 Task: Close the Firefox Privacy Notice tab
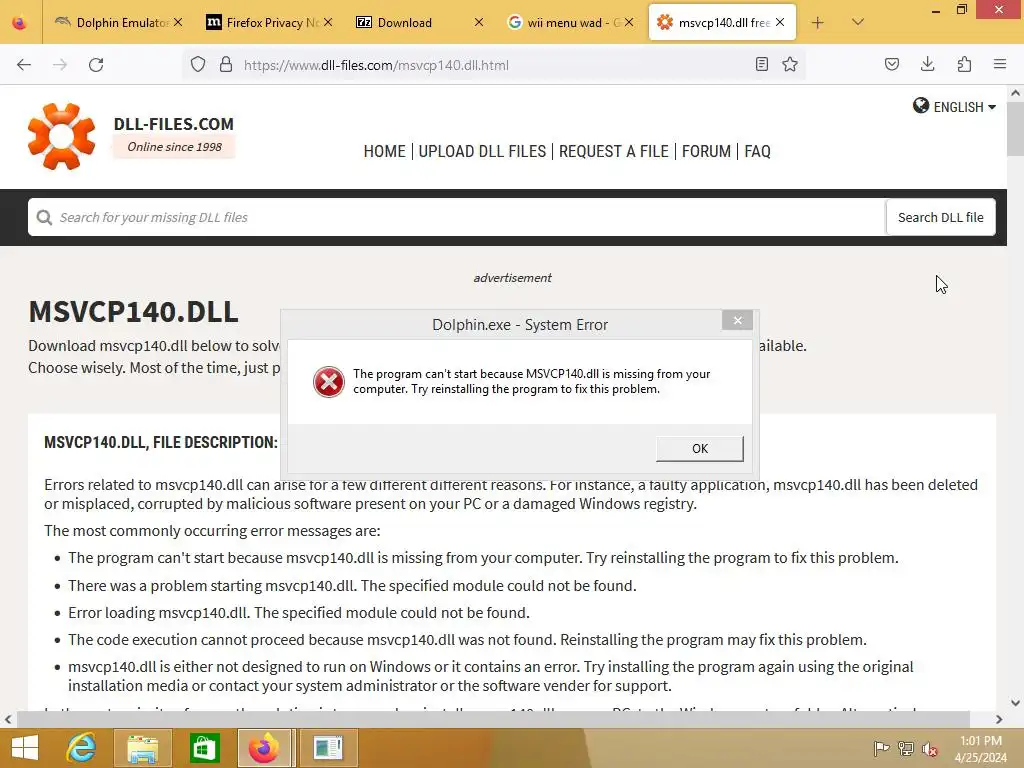[328, 22]
